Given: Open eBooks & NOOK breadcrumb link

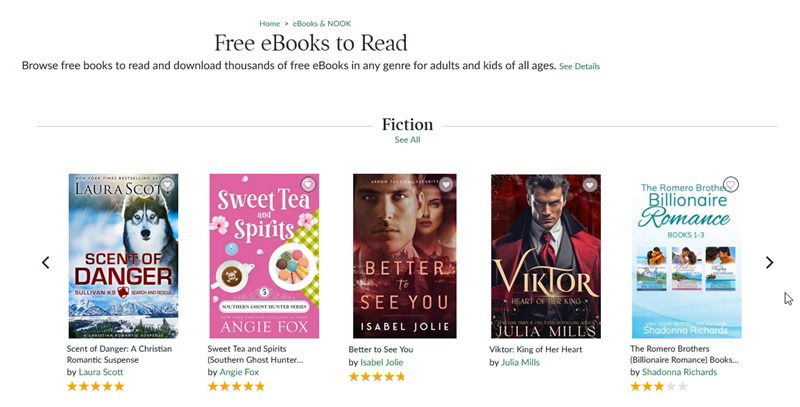Looking at the screenshot, I should (x=321, y=23).
